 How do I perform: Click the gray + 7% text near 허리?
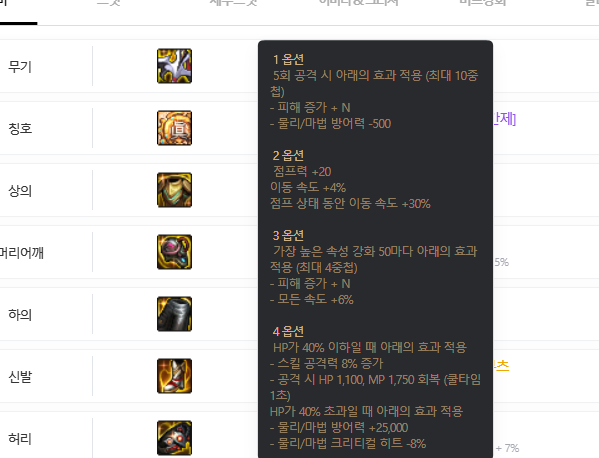[x=507, y=448]
